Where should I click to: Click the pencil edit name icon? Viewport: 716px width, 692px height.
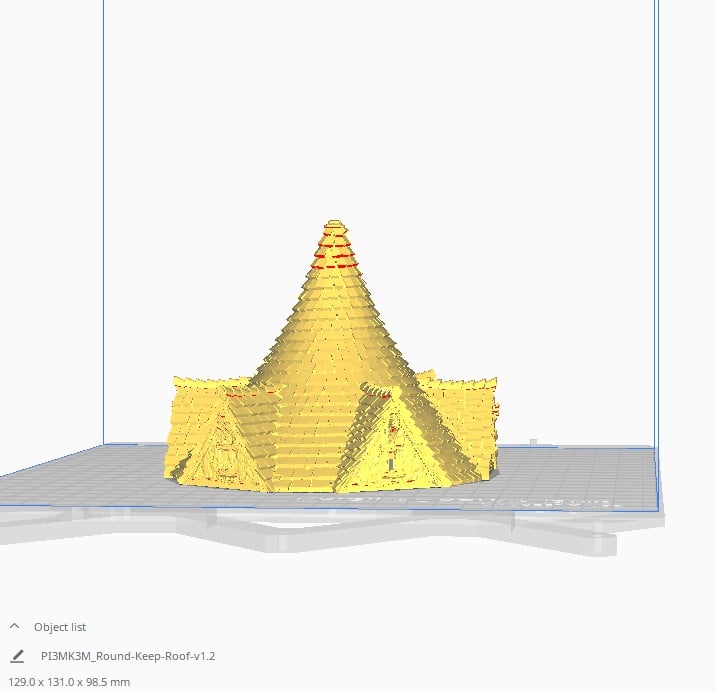pyautogui.click(x=17, y=656)
